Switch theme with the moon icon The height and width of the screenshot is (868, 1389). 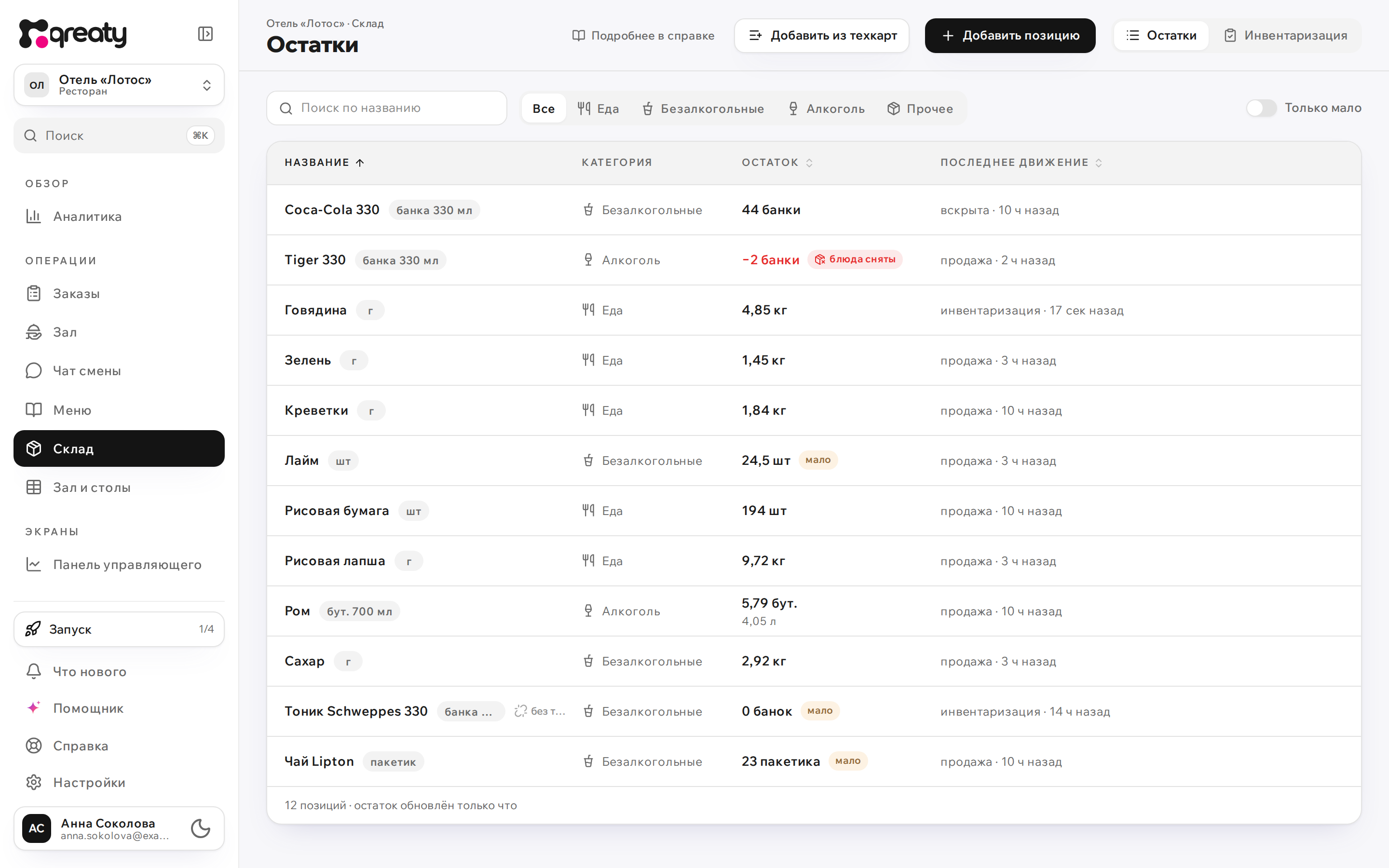[200, 828]
